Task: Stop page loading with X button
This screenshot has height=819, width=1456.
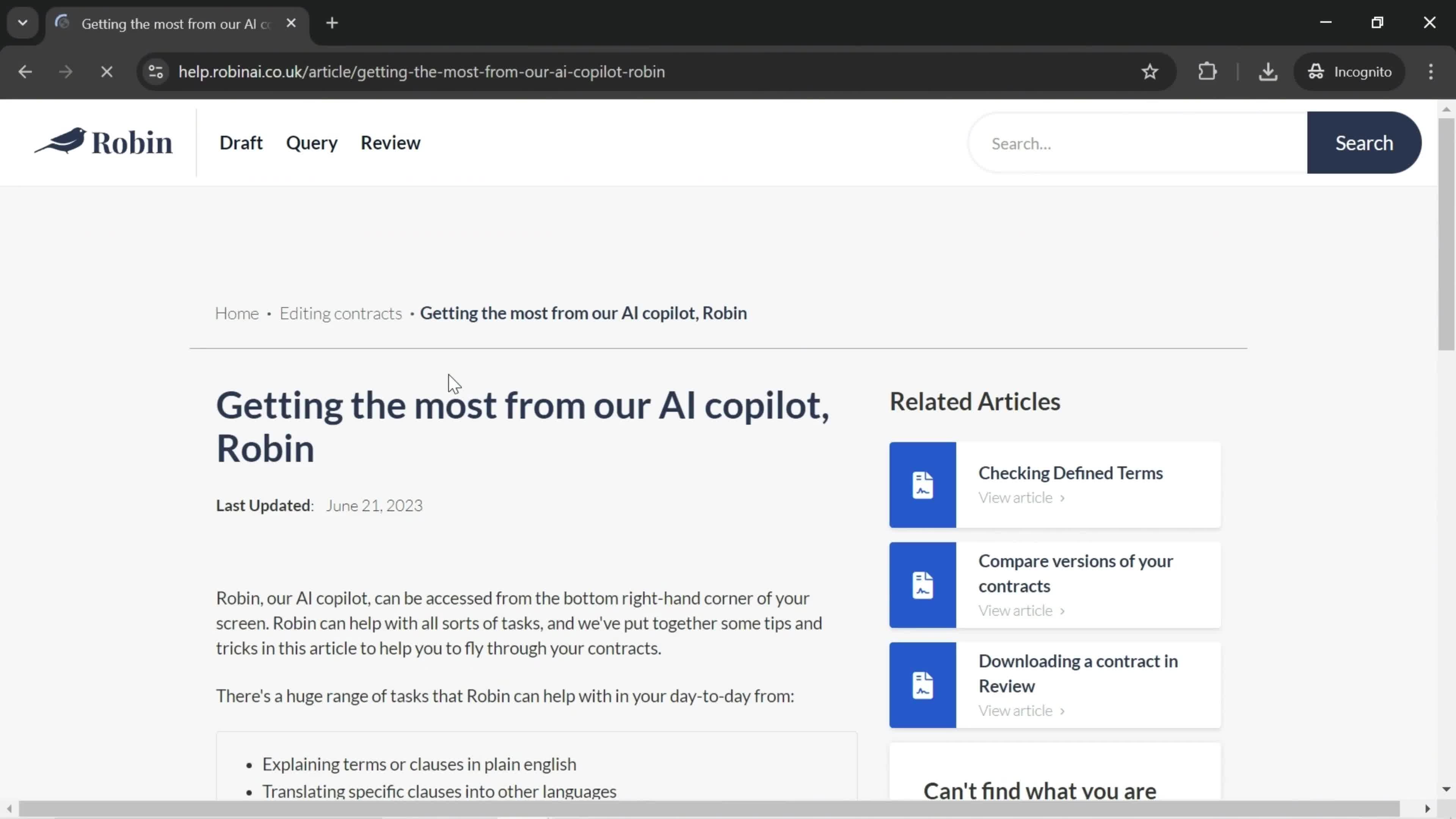Action: click(106, 72)
